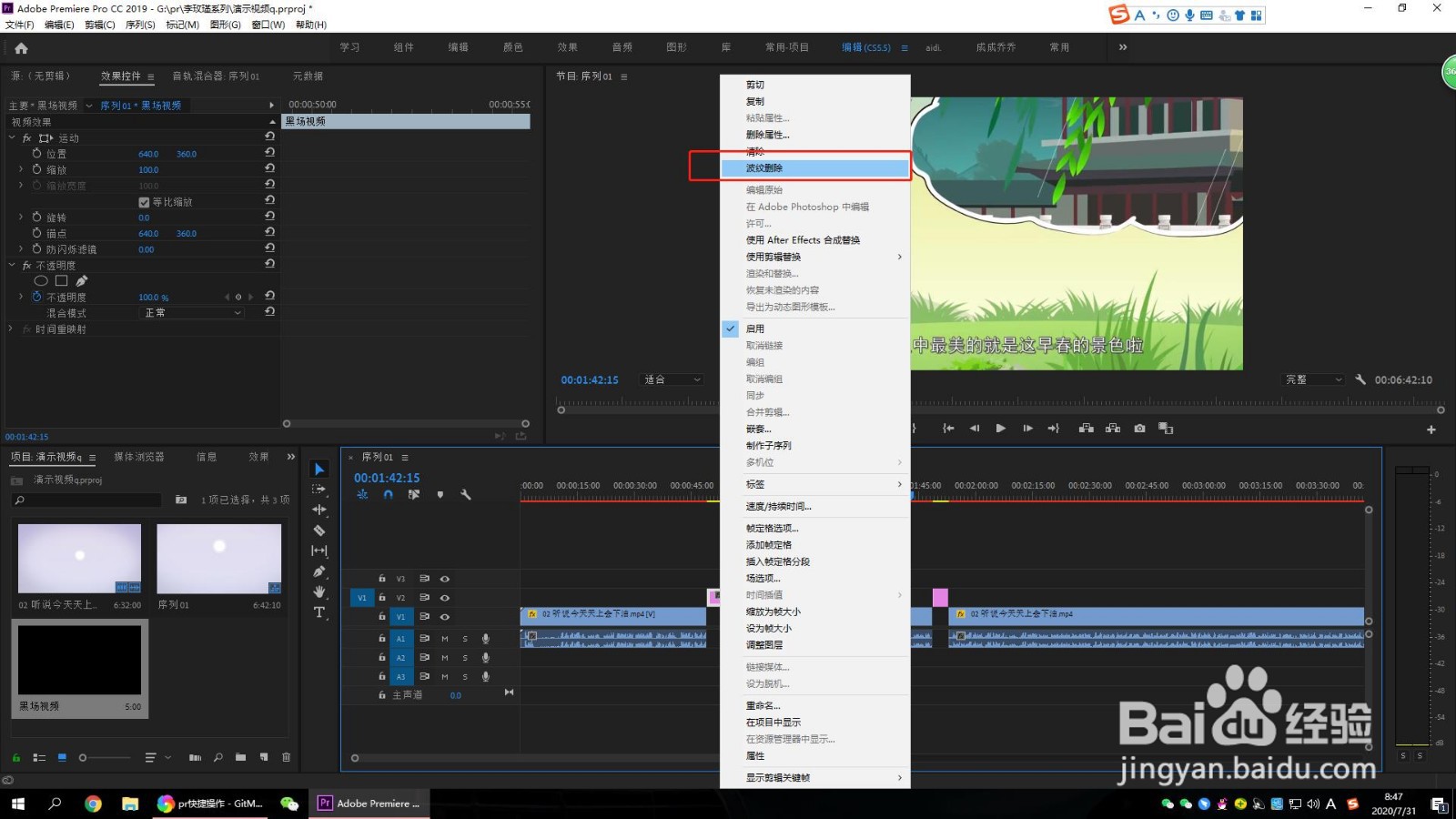Open playback resolution dropdown

click(x=1313, y=379)
